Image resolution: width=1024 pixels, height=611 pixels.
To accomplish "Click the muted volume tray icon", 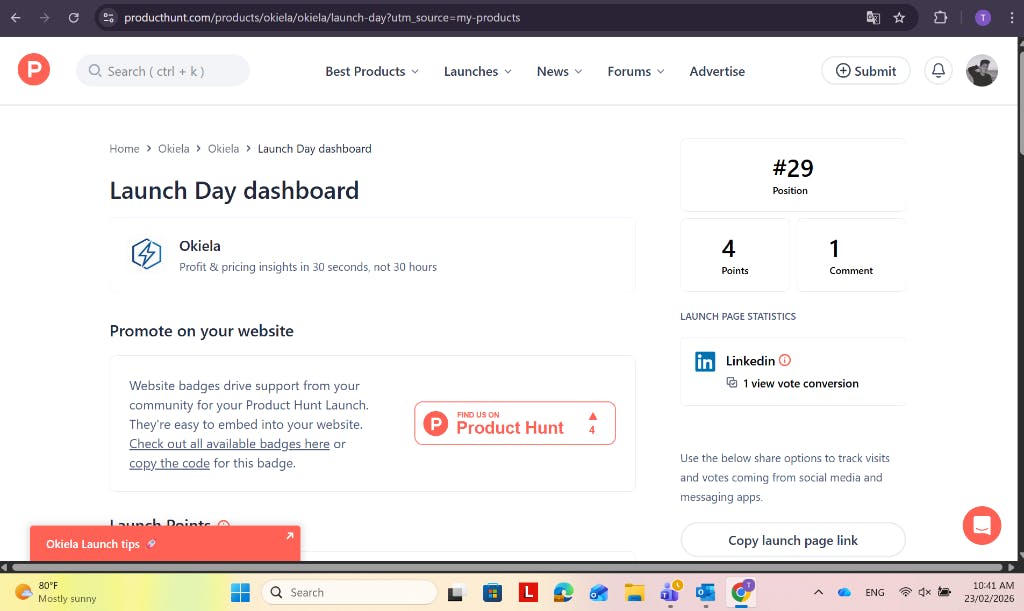I will (924, 592).
